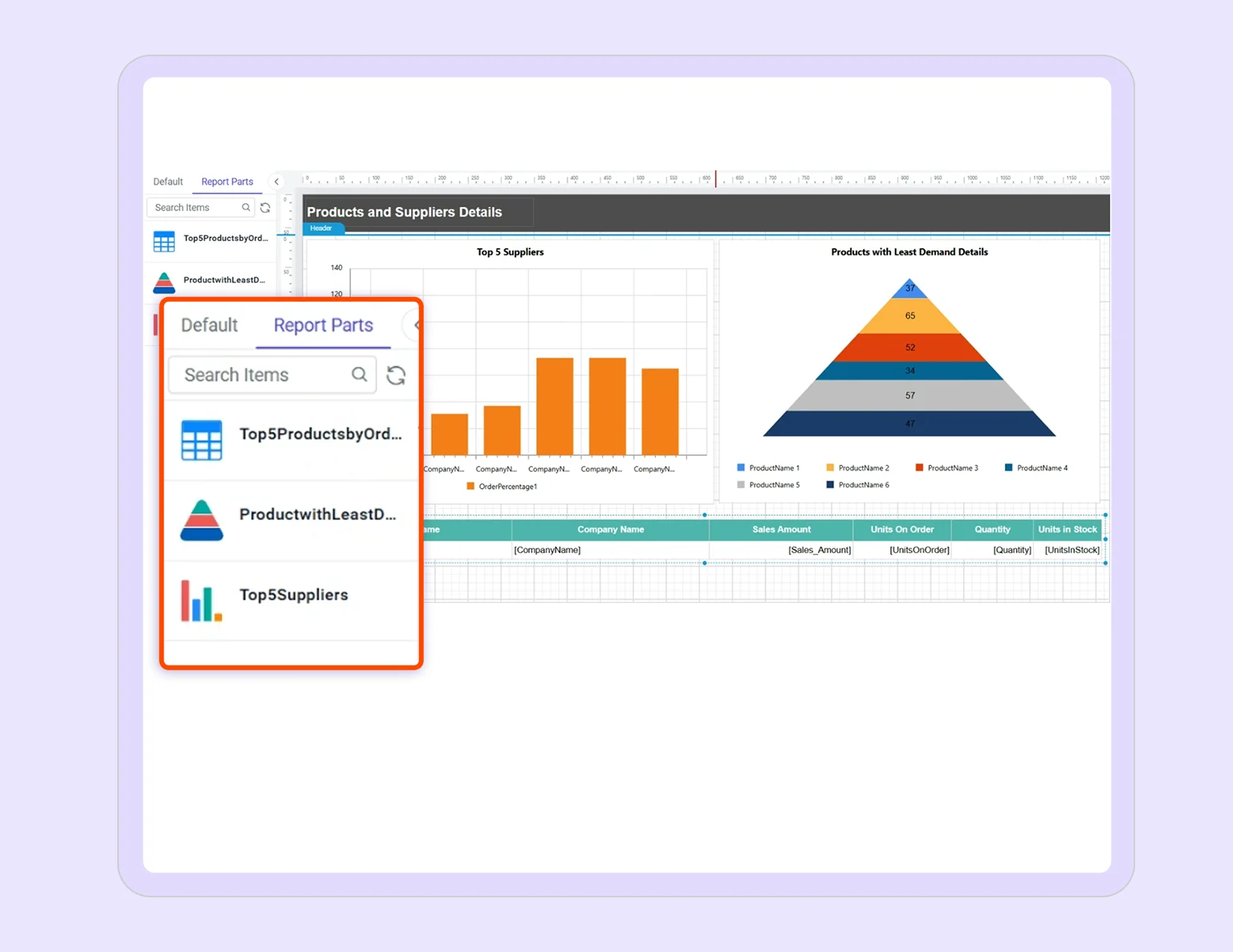Click the ProductName 3 red legend swatch
Image resolution: width=1233 pixels, height=952 pixels.
918,467
